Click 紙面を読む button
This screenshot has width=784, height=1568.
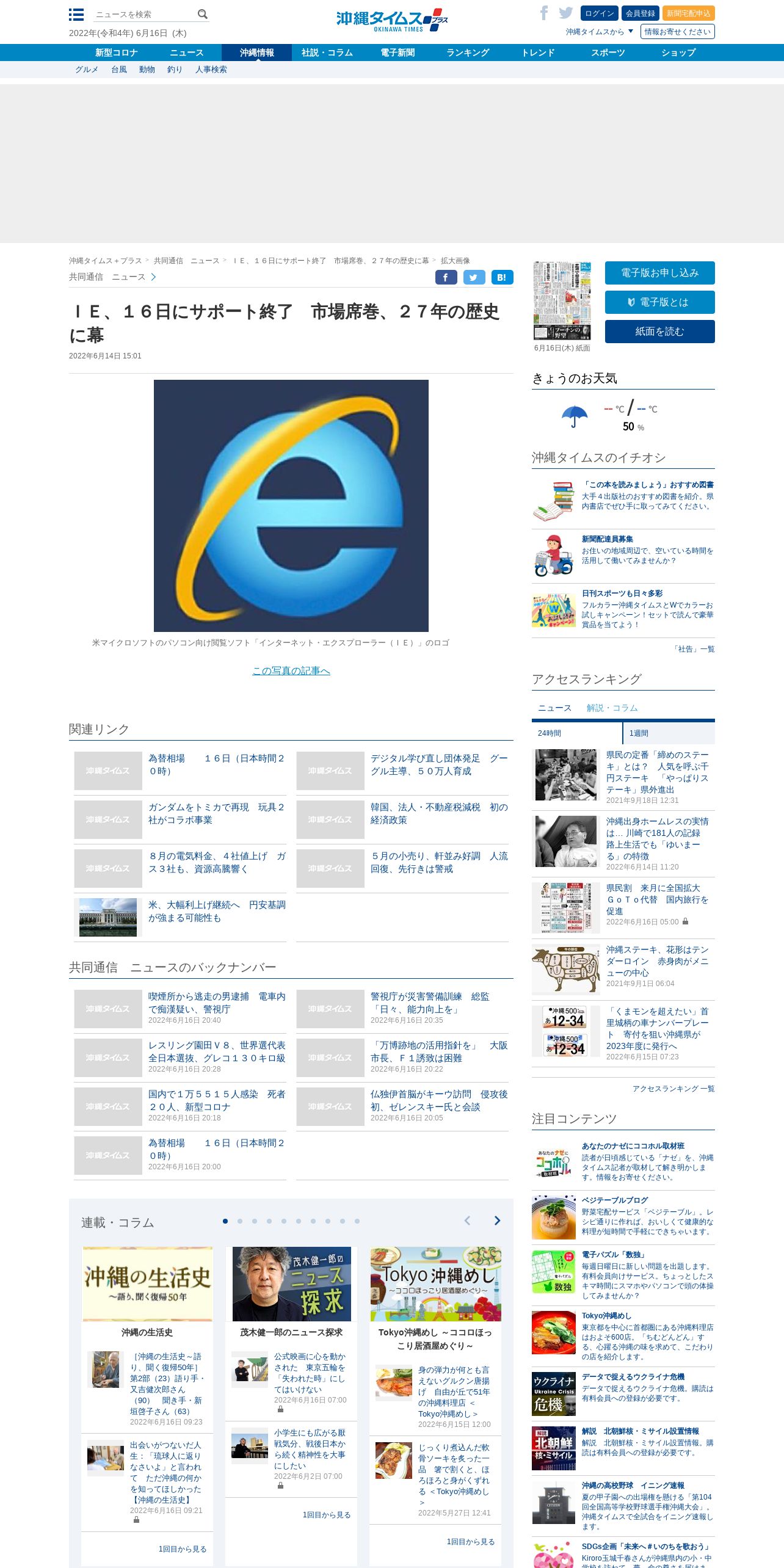click(x=660, y=332)
